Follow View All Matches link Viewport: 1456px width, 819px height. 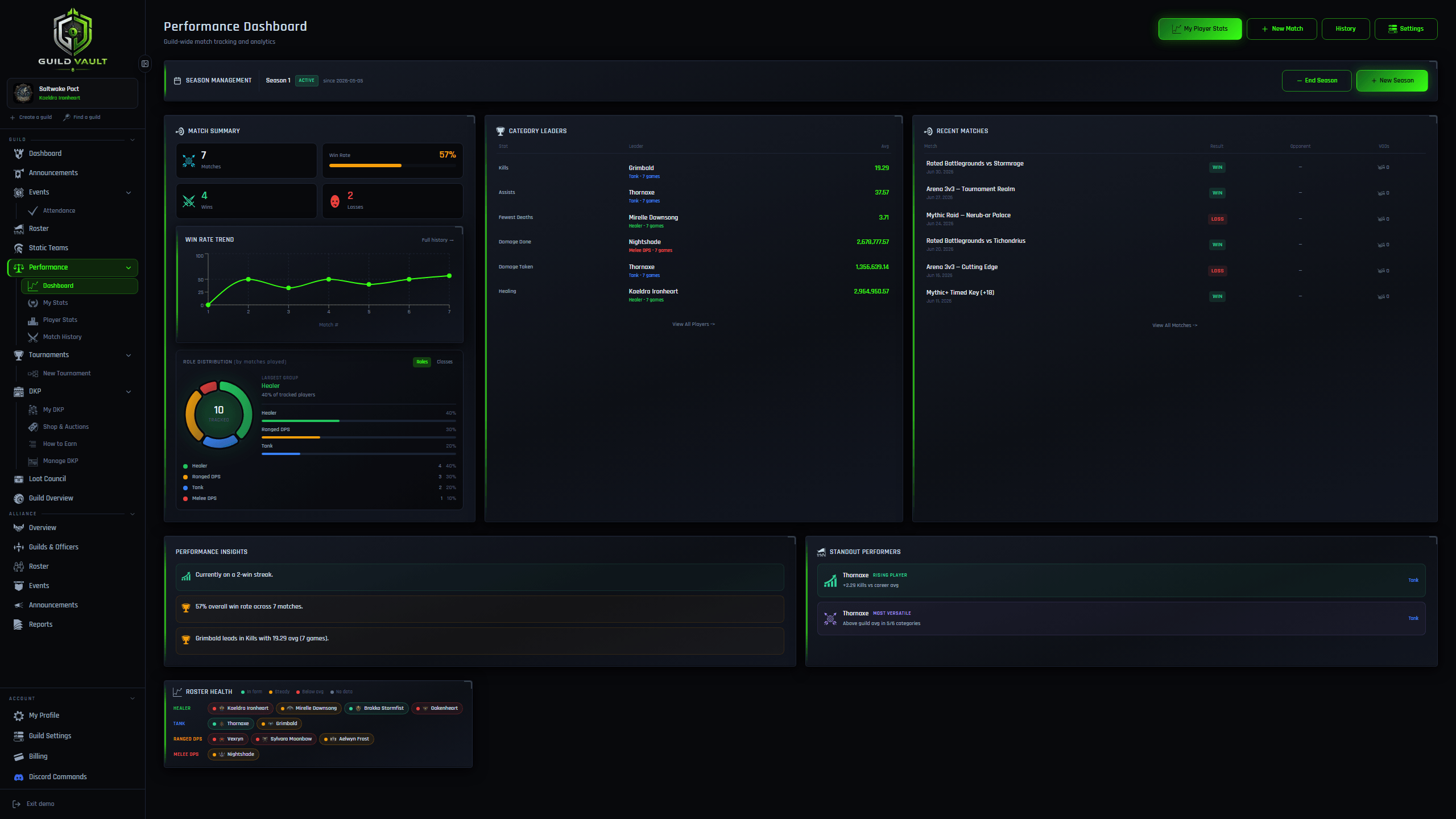pyautogui.click(x=1174, y=326)
